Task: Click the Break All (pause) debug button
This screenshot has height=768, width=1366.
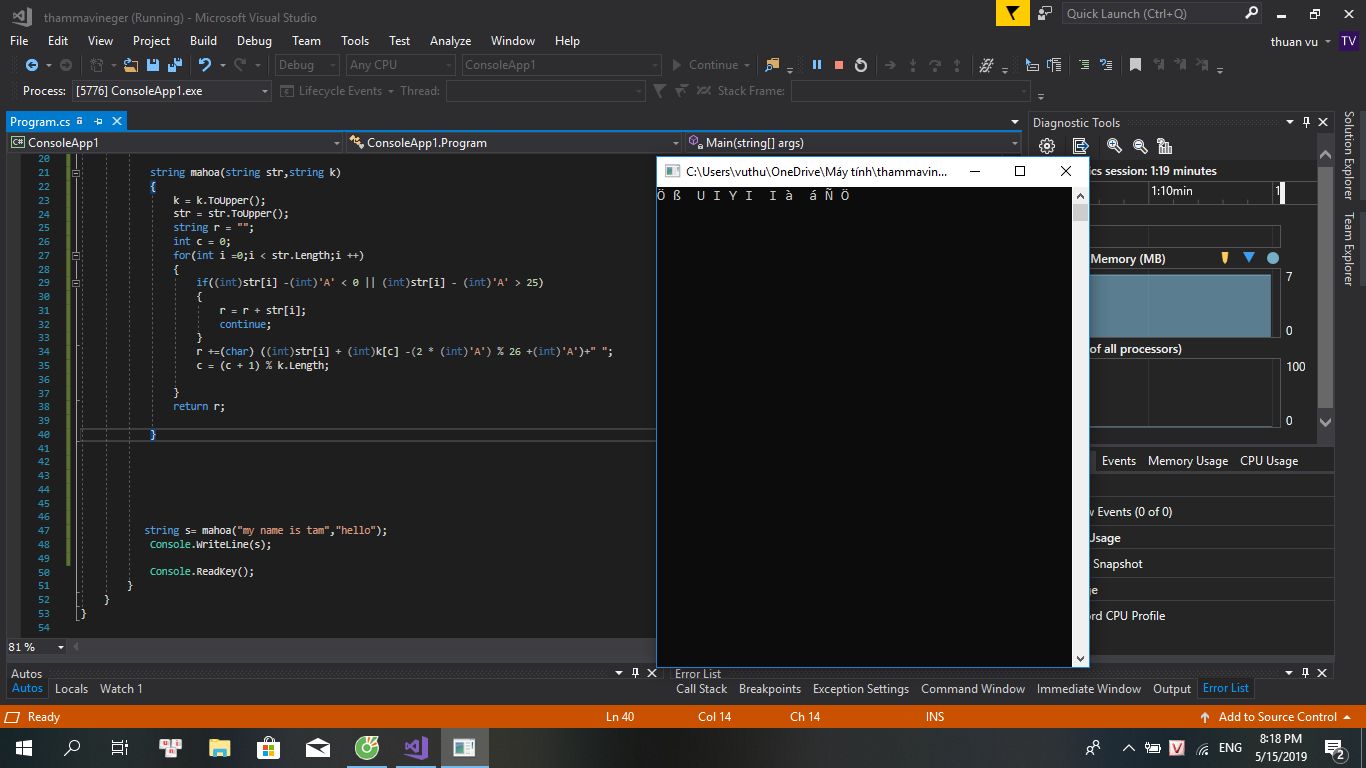Action: pyautogui.click(x=817, y=65)
